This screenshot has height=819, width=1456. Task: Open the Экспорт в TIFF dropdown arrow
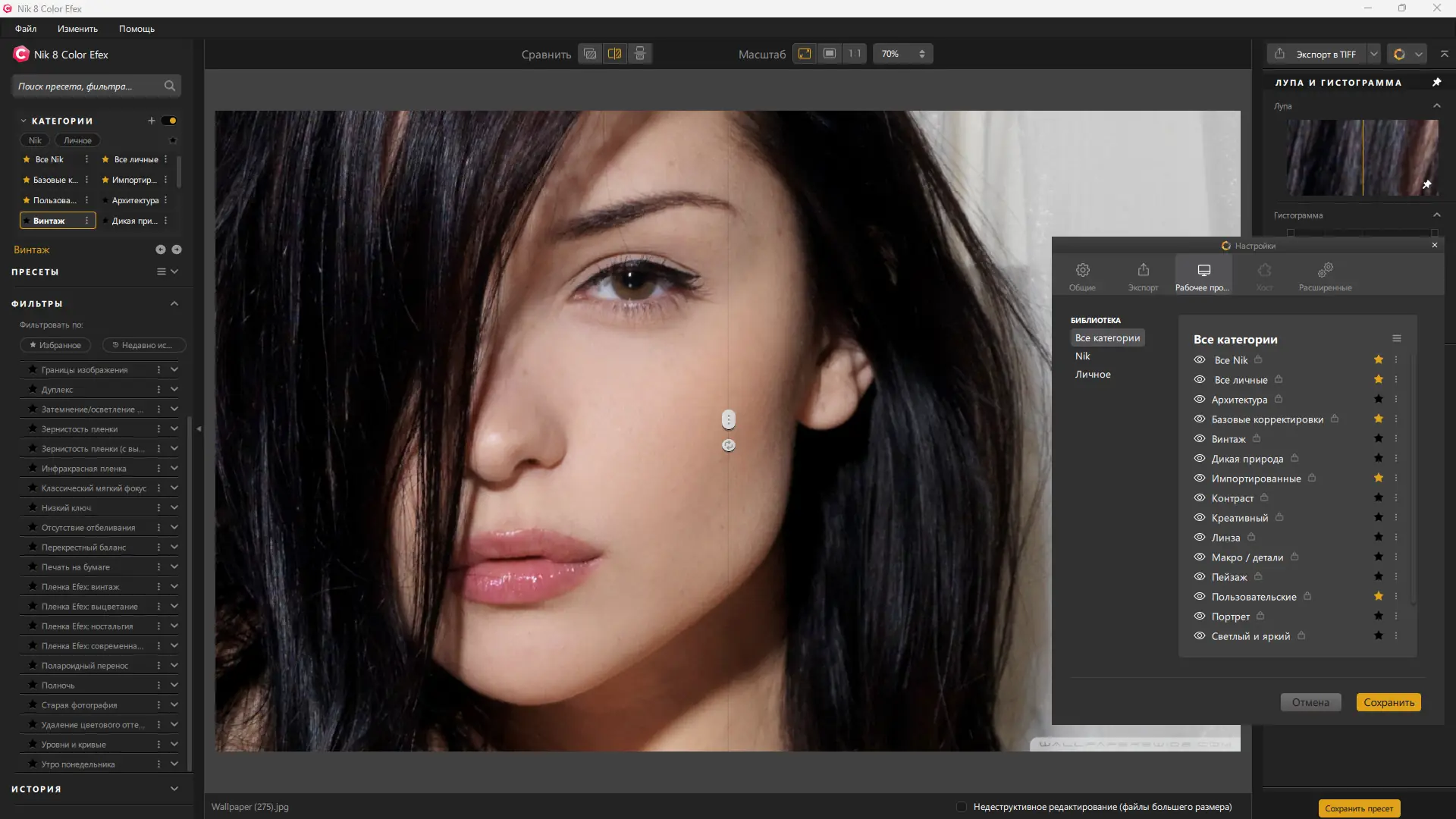(x=1373, y=54)
